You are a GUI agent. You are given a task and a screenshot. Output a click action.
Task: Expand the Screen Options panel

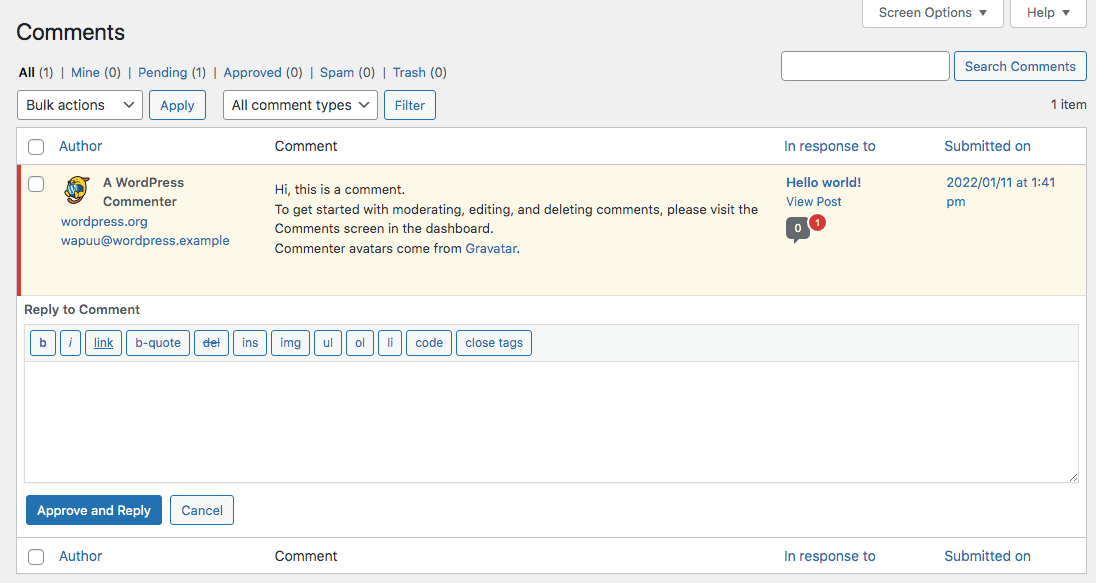(932, 13)
